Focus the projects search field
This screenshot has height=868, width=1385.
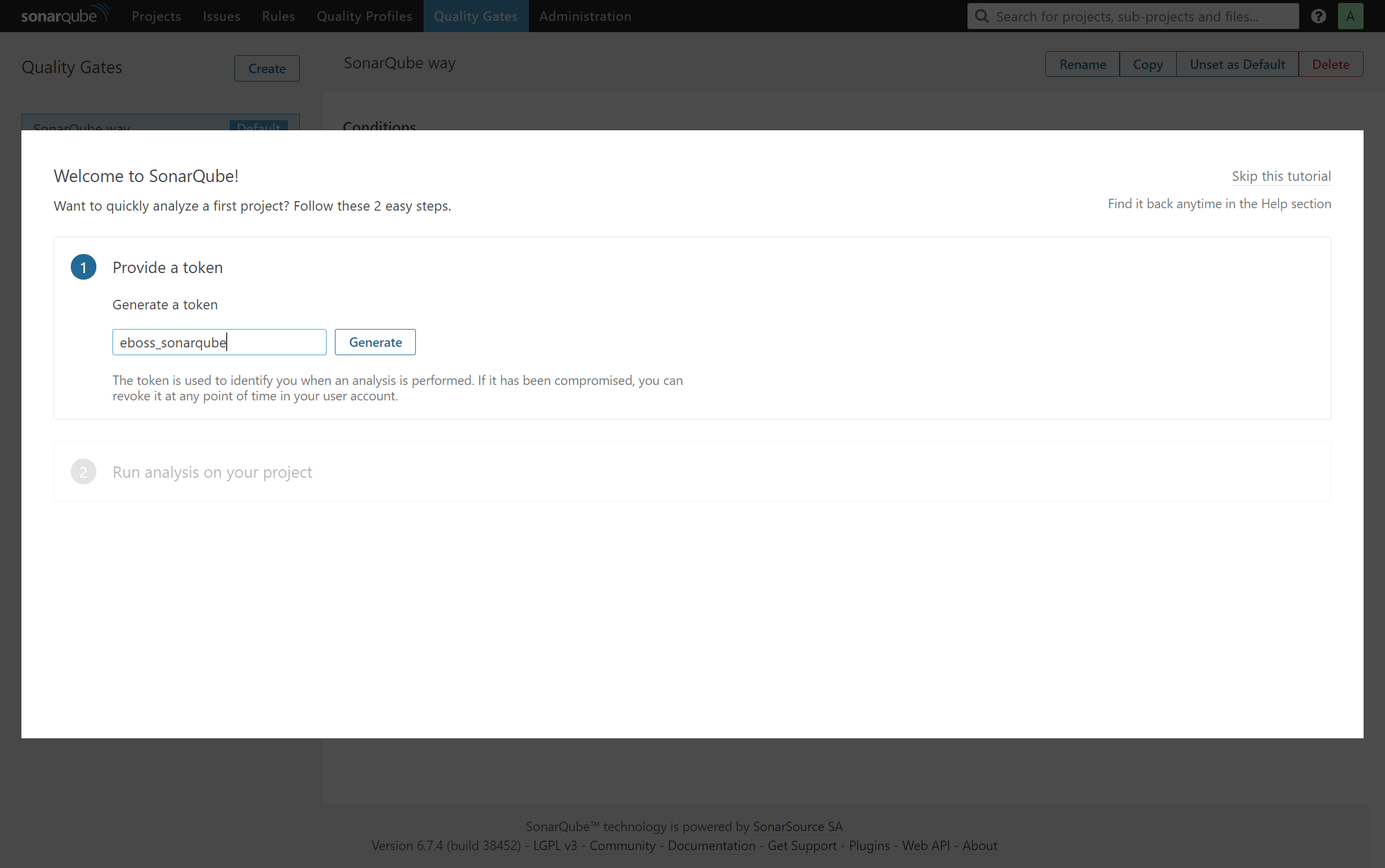1133,16
